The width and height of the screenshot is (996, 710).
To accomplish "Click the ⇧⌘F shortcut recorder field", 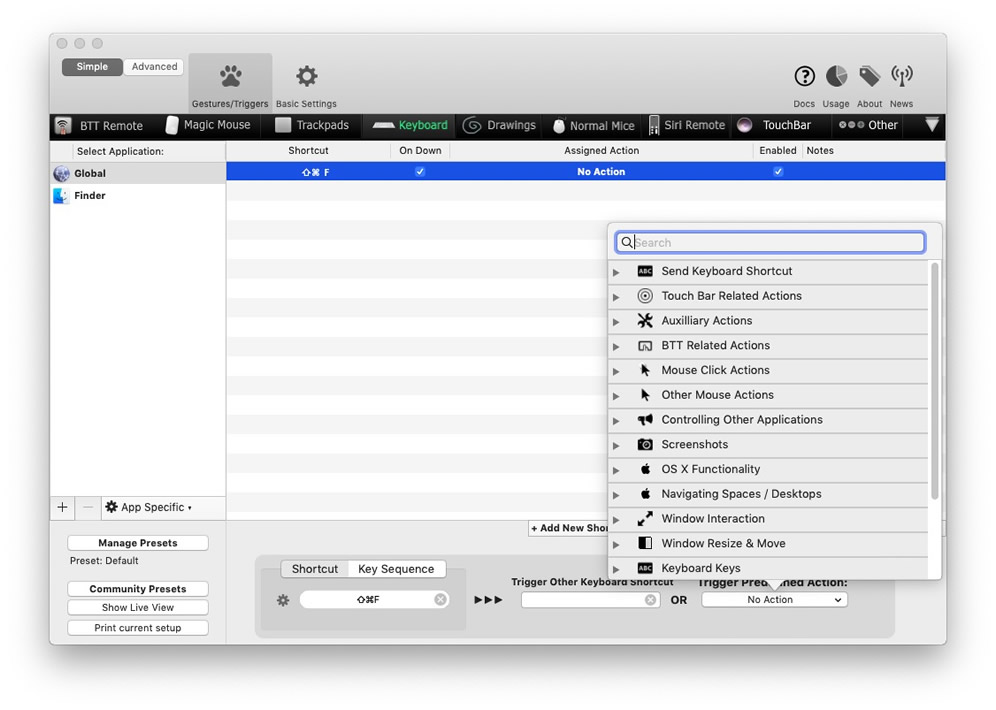I will pyautogui.click(x=375, y=599).
